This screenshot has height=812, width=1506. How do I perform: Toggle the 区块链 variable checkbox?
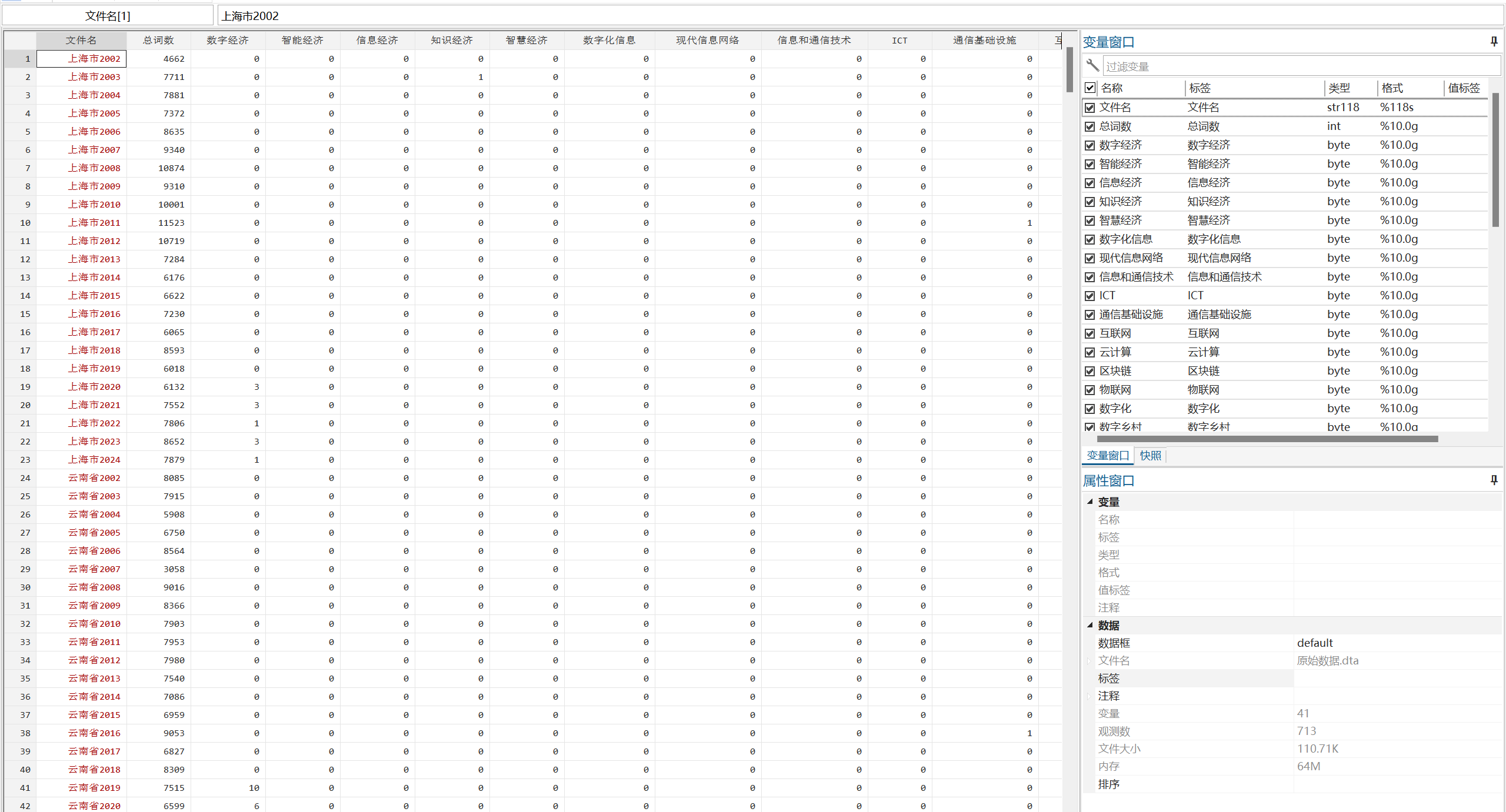[1090, 371]
